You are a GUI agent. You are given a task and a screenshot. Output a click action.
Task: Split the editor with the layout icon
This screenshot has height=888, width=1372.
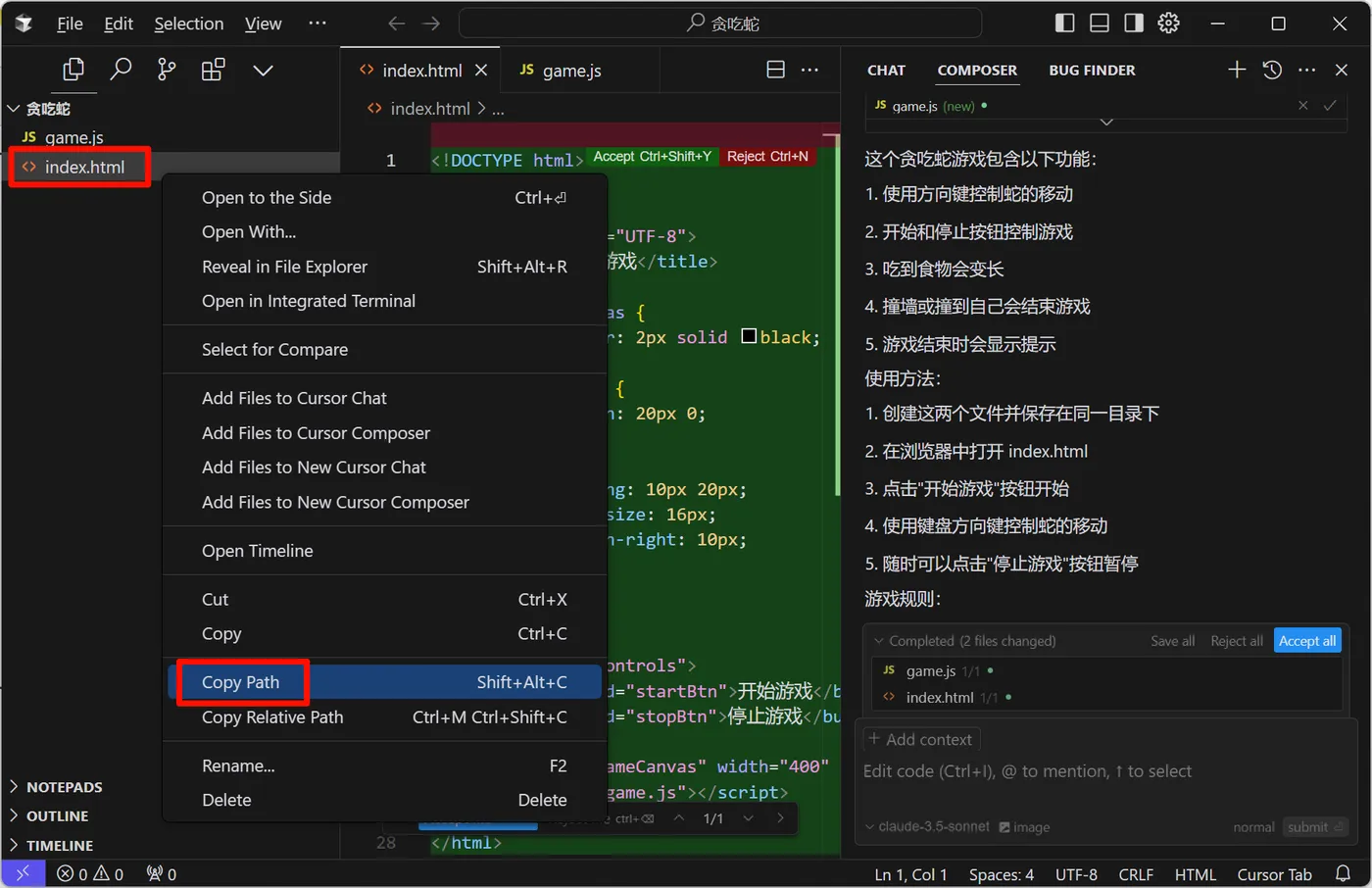click(x=775, y=70)
